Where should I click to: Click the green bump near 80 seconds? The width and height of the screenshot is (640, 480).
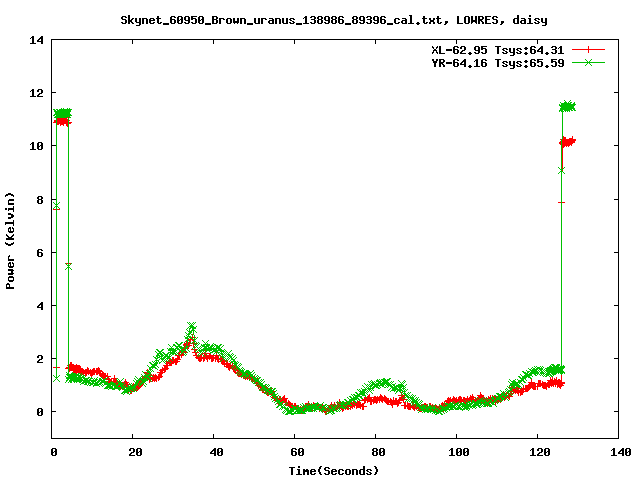coord(380,383)
